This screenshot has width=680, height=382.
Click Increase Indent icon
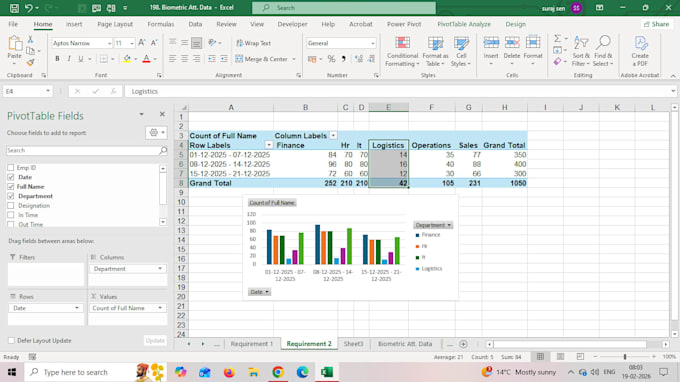pyautogui.click(x=224, y=59)
